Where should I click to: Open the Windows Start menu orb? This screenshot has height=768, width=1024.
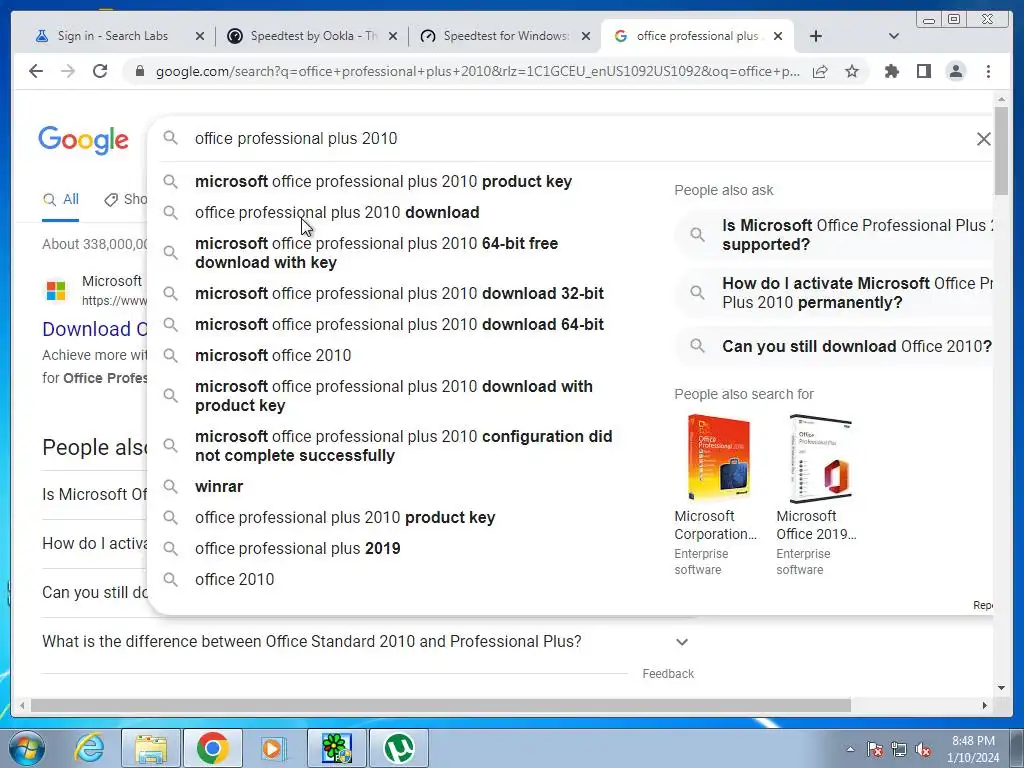[27, 748]
